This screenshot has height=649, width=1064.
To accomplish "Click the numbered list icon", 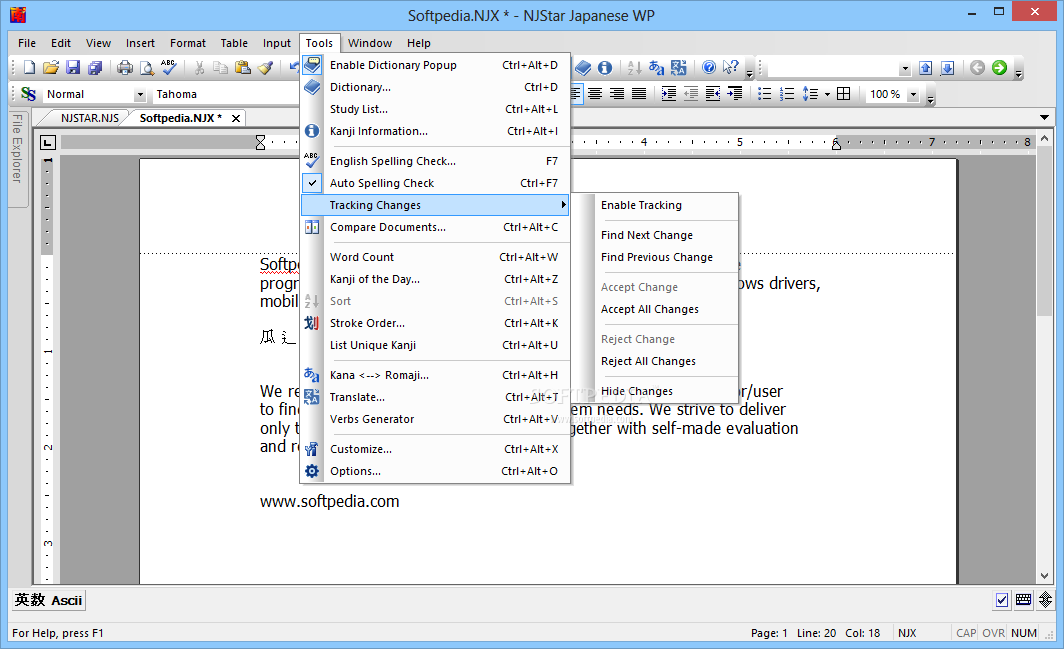I will point(787,94).
